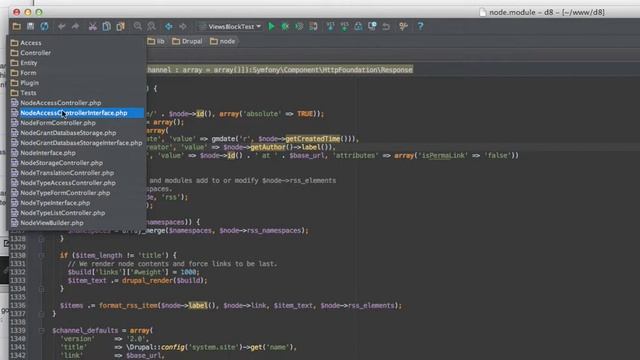
Task: Toggle listen for debug connections icon
Action: pyautogui.click(x=313, y=27)
